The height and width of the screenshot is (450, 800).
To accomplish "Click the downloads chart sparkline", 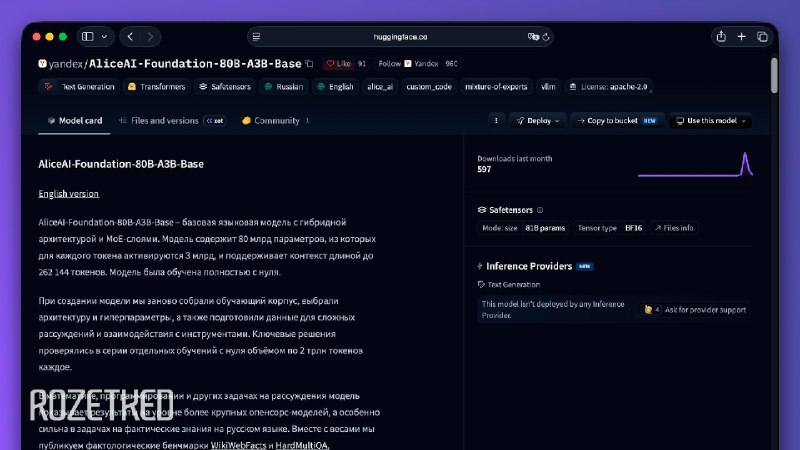I will [x=695, y=164].
